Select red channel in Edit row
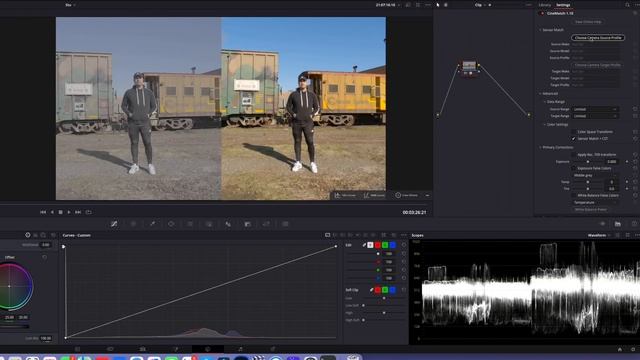640x360 pixels. tap(378, 245)
